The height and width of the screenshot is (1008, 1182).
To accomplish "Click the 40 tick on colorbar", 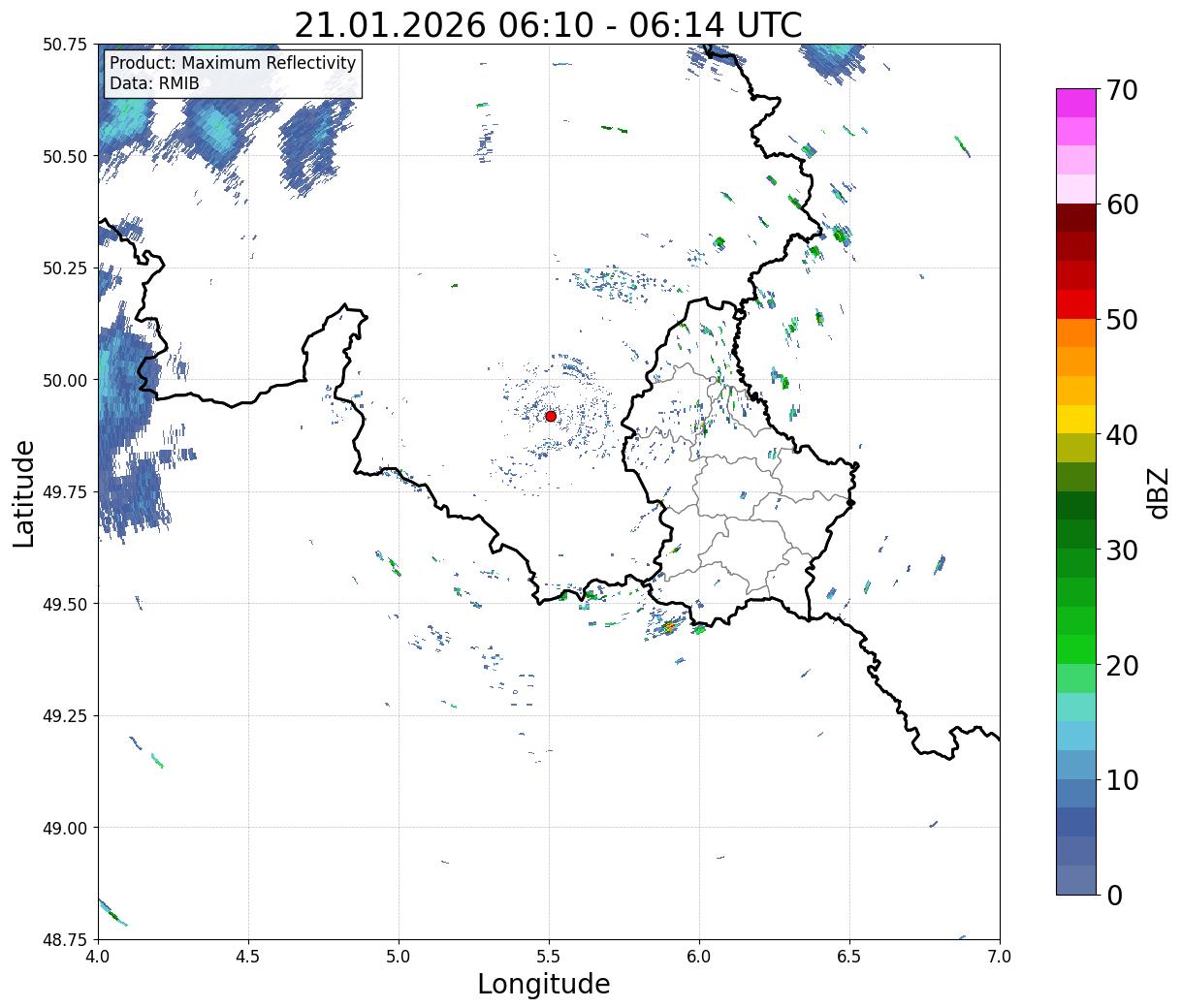I will click(1121, 434).
